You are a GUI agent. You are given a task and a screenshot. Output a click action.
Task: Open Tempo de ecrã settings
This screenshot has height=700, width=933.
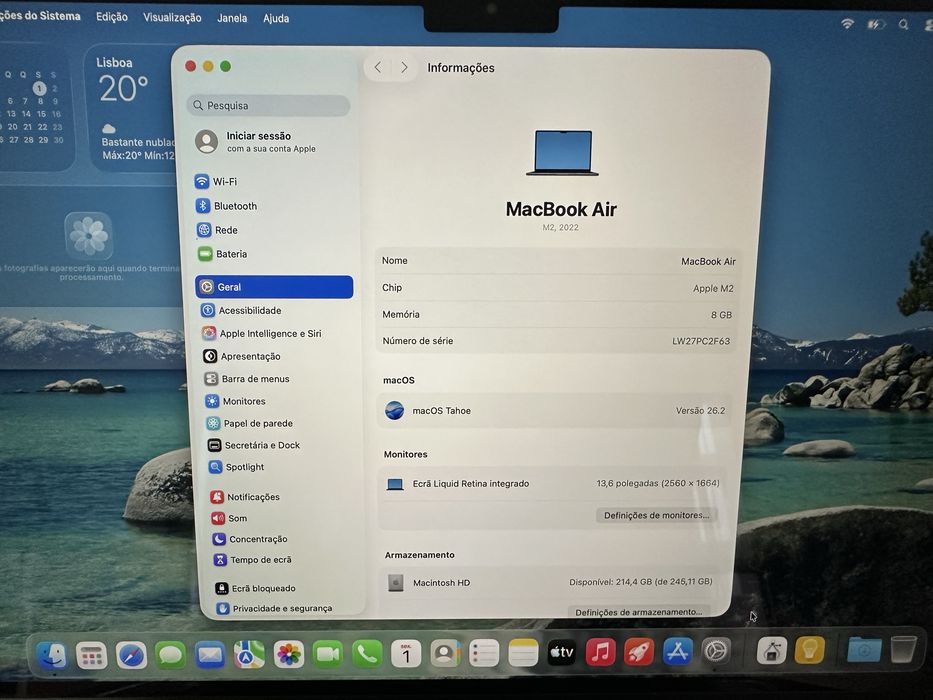click(253, 560)
